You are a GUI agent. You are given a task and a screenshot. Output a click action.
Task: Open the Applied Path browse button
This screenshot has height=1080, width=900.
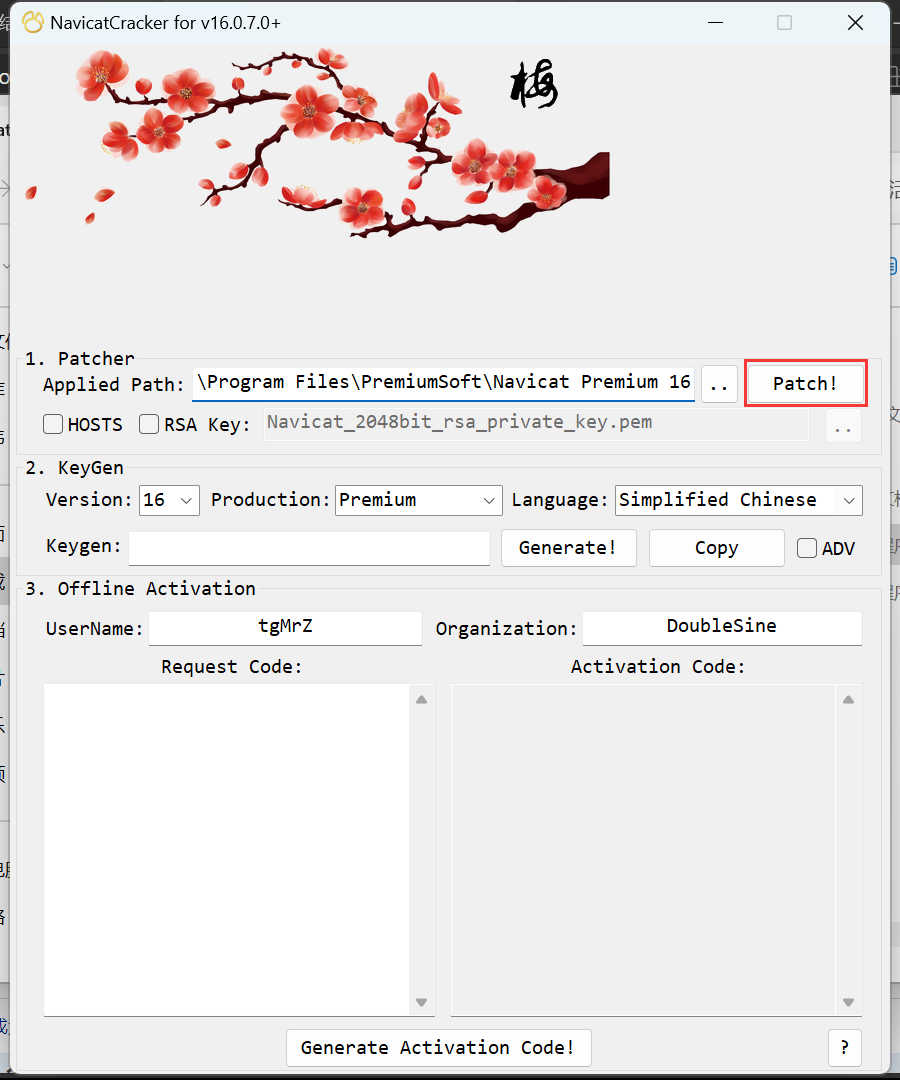[719, 384]
